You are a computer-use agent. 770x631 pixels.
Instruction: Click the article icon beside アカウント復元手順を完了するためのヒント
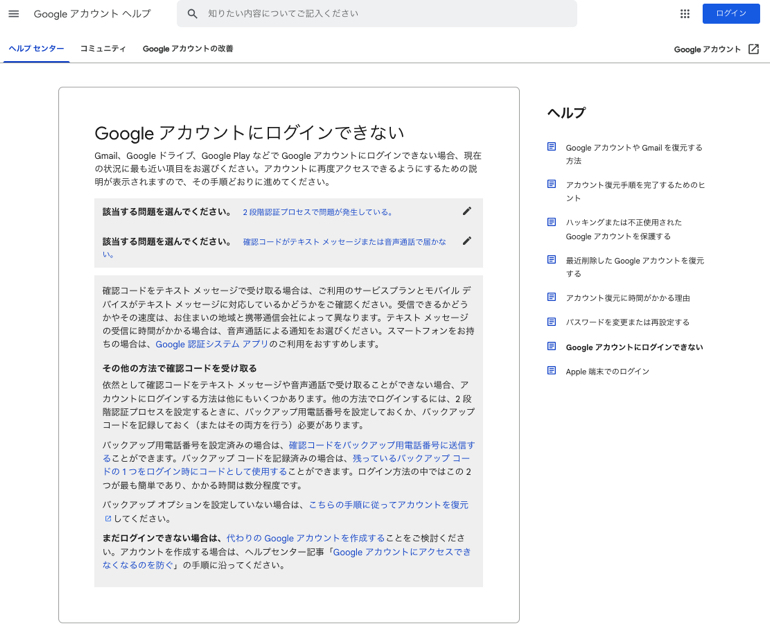(551, 184)
